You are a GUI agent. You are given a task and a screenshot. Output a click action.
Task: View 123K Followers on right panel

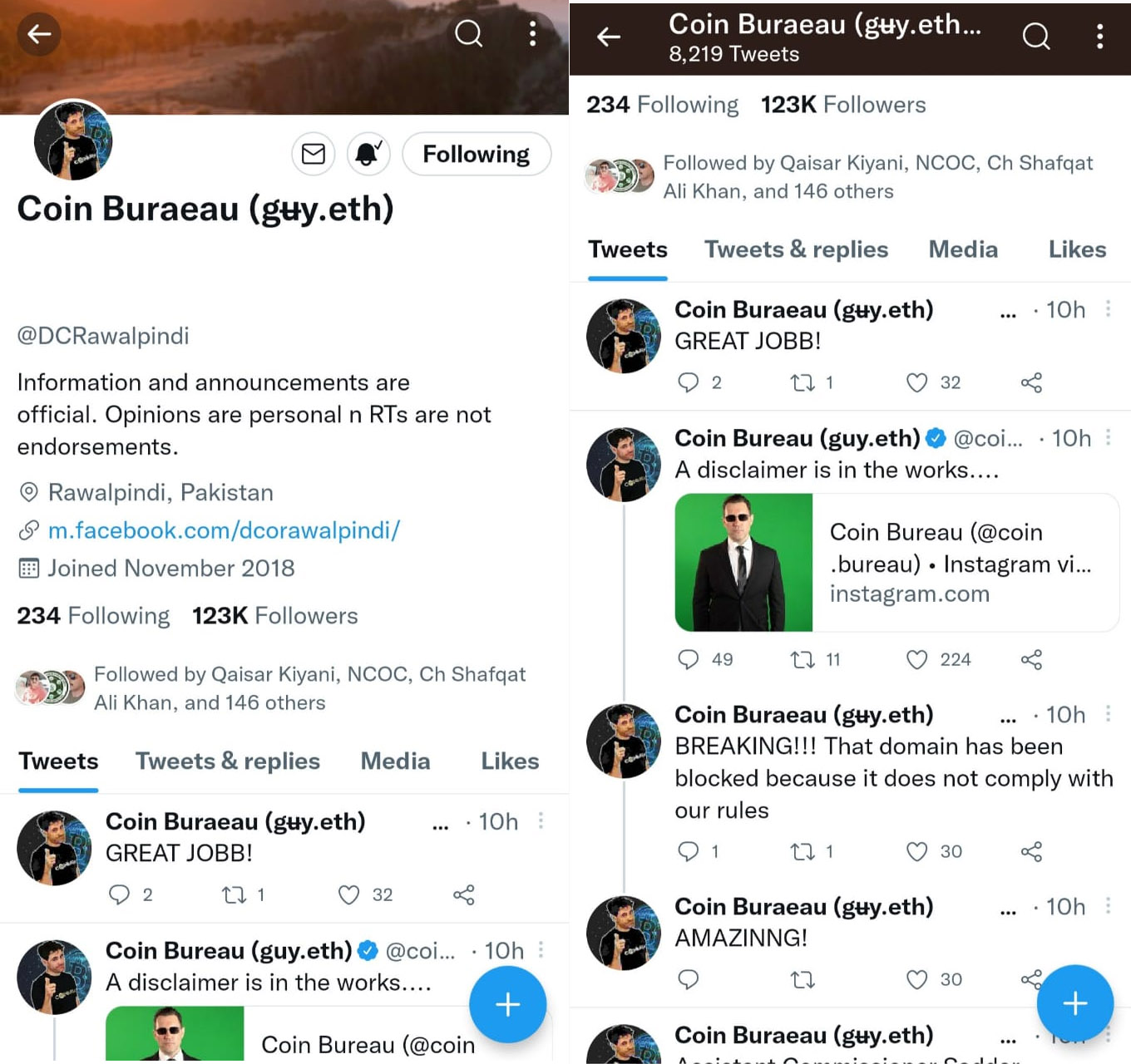842,105
